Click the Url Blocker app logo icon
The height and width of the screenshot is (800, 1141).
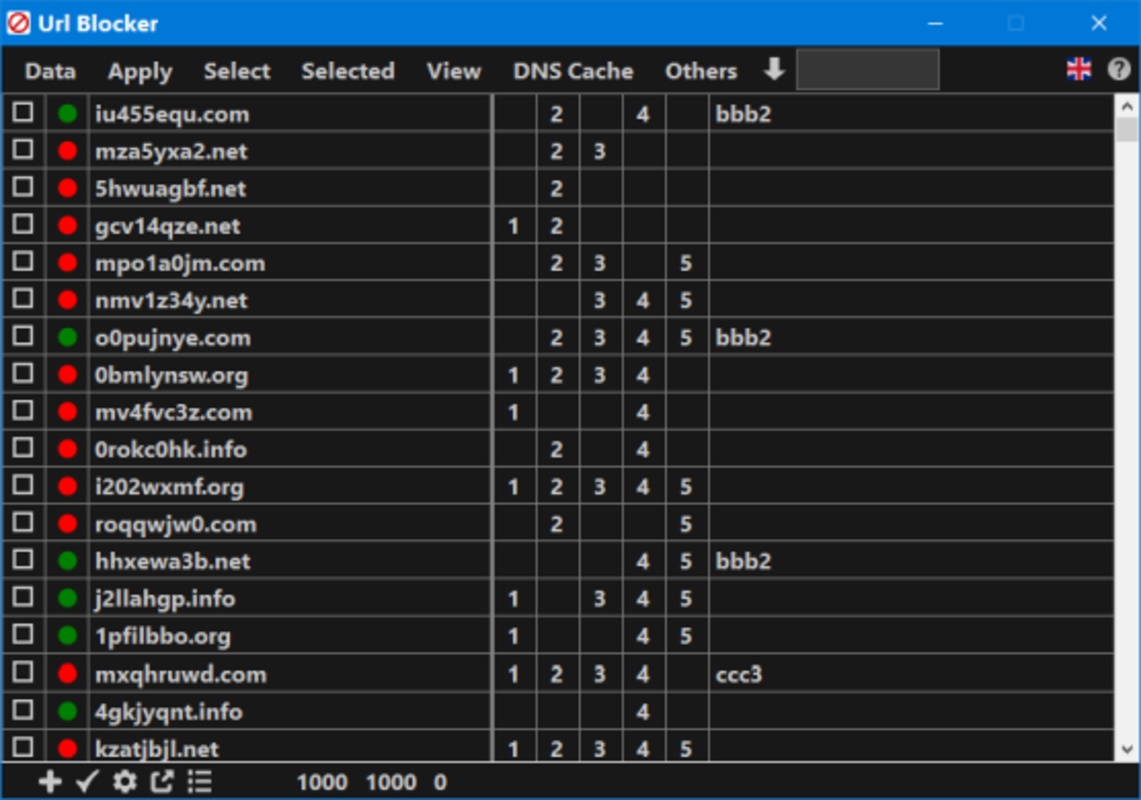tap(19, 23)
